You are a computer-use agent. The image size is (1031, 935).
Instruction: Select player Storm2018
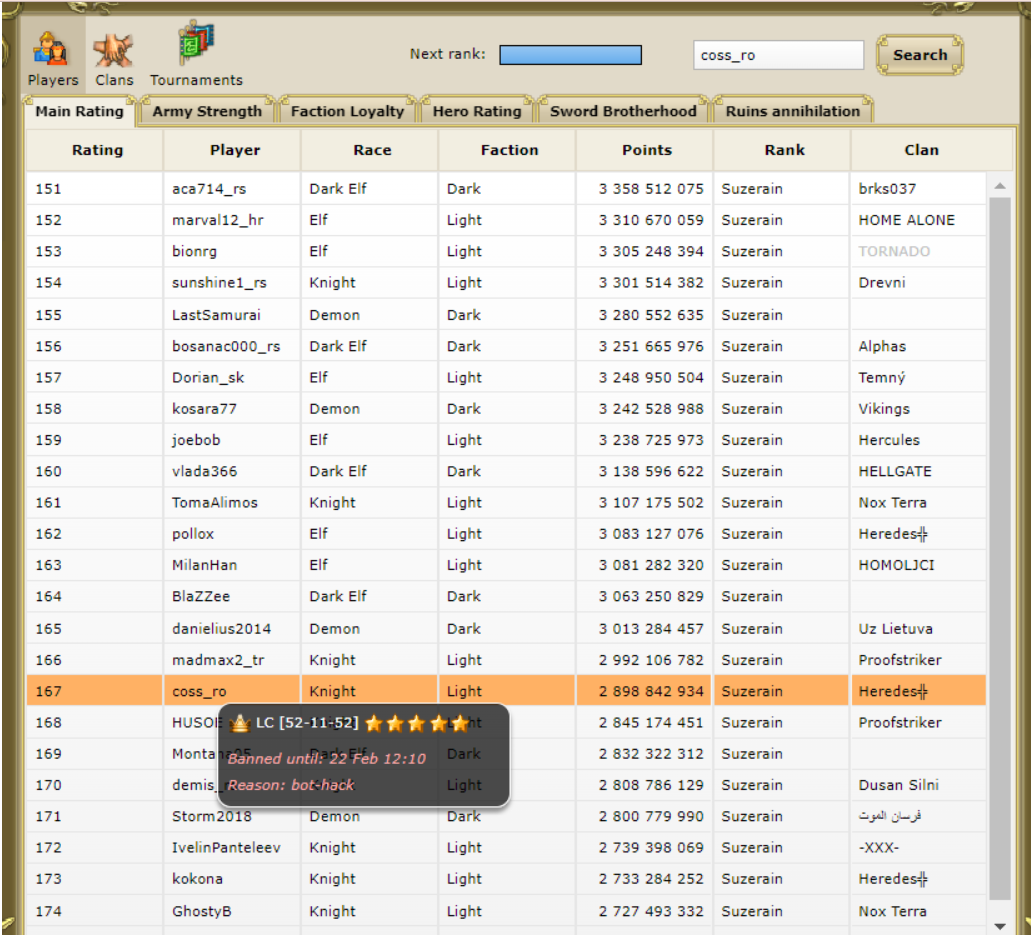point(212,816)
